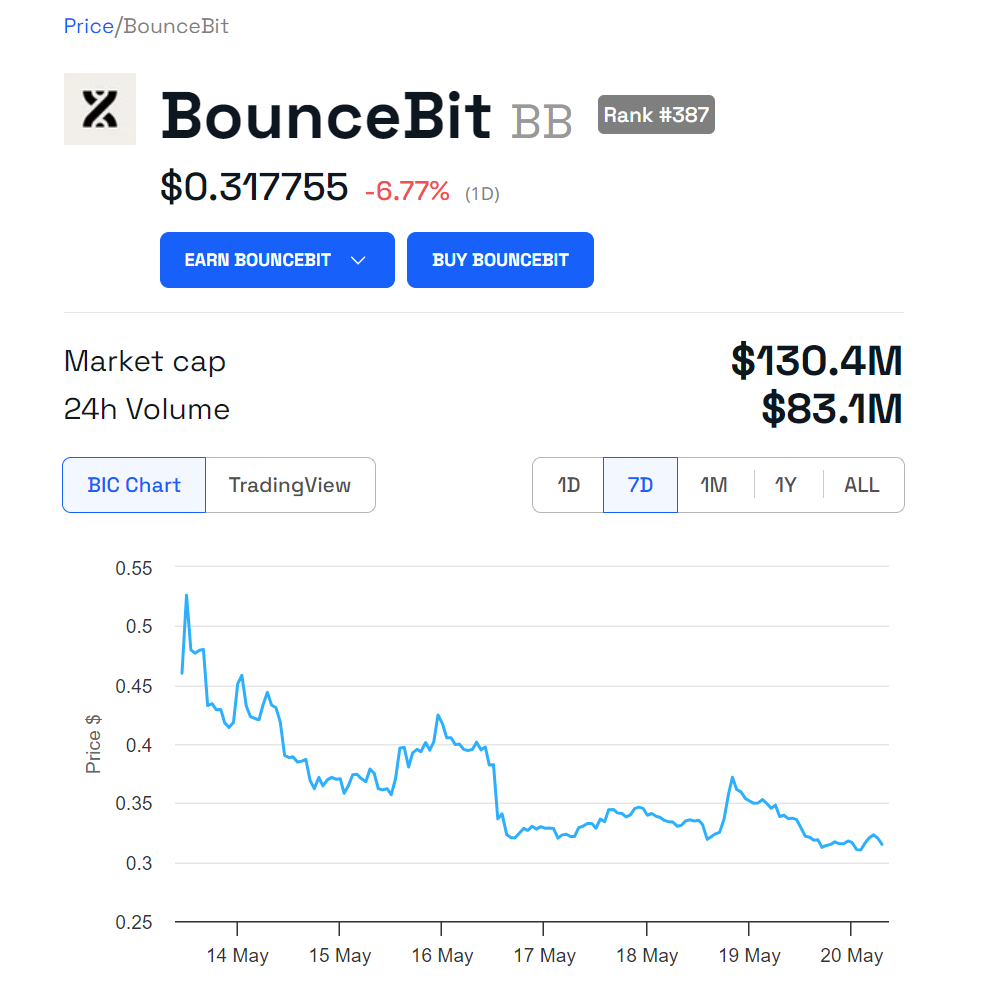Select the 1Y time range
This screenshot has height=987, width=996.
coord(786,485)
